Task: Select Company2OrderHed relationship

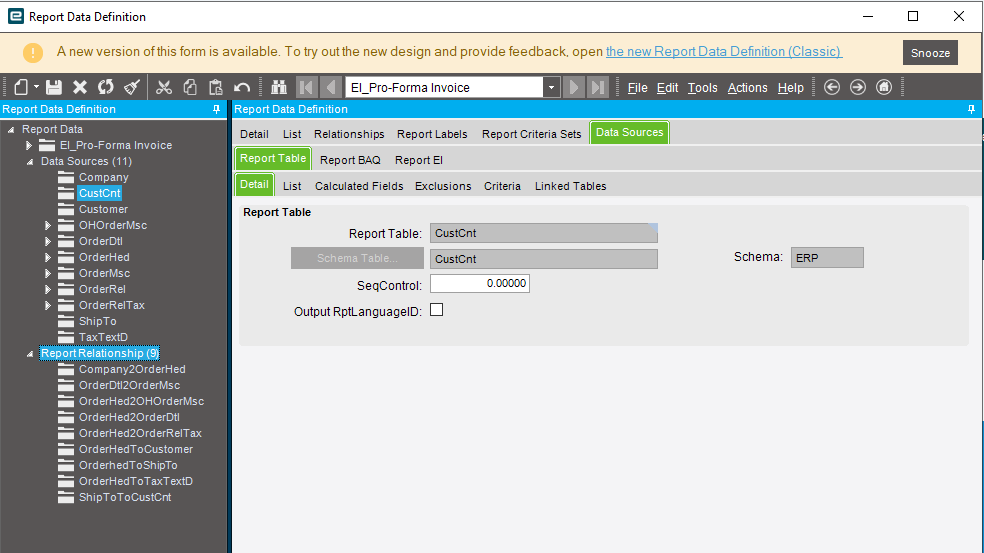Action: pos(132,369)
